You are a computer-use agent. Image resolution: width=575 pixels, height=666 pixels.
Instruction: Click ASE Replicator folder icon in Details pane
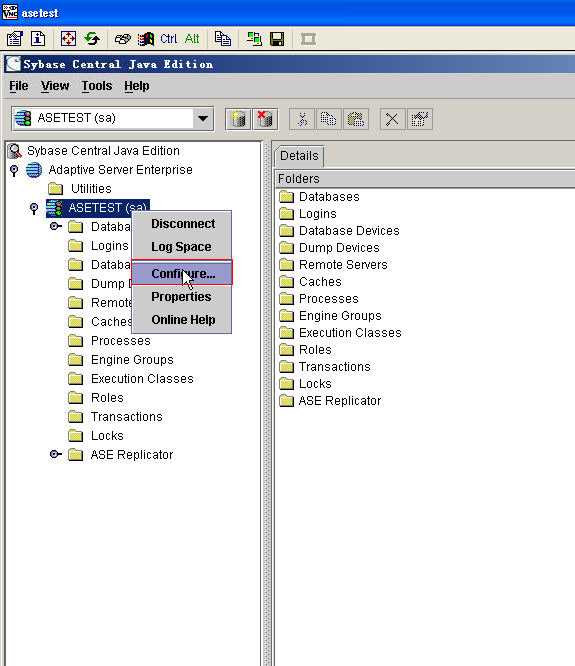point(287,401)
